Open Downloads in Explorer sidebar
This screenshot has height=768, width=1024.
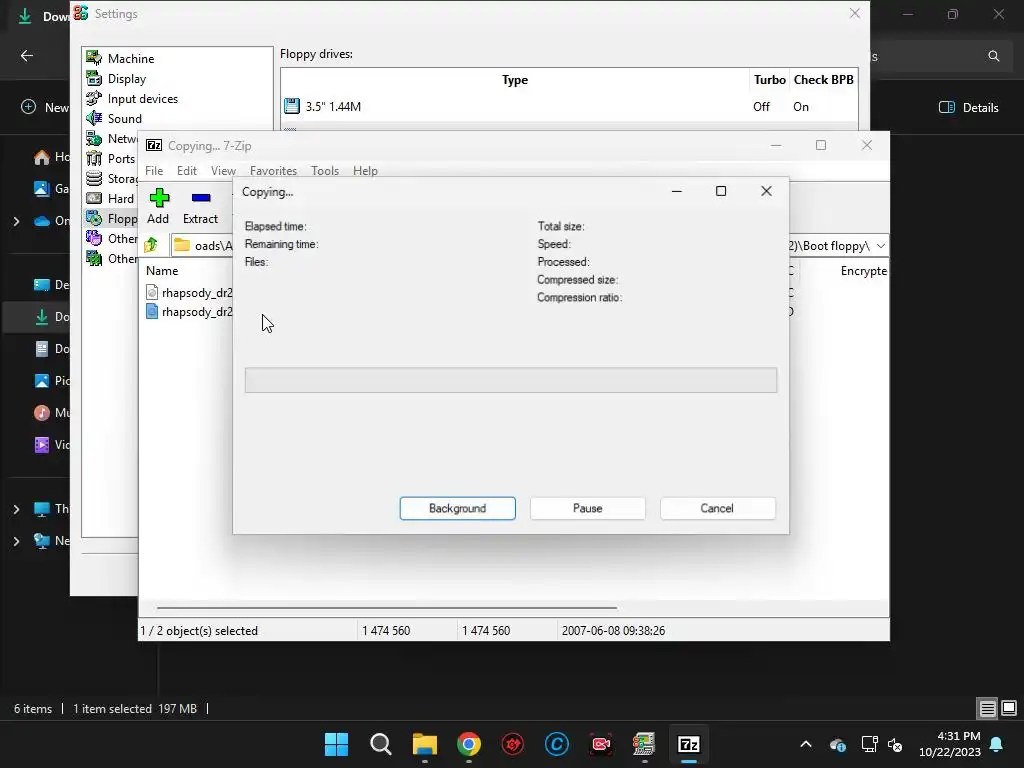52,317
